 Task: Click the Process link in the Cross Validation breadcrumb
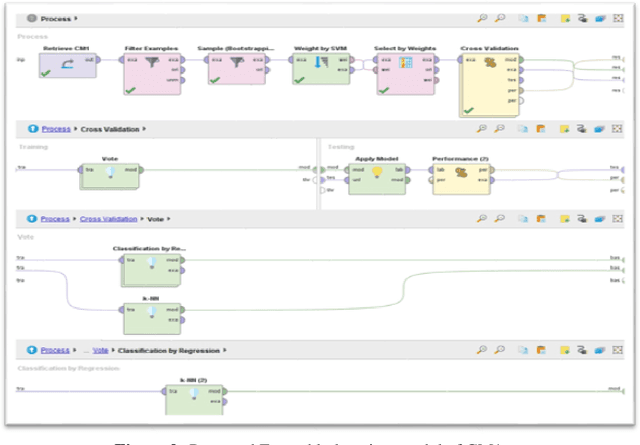56,129
